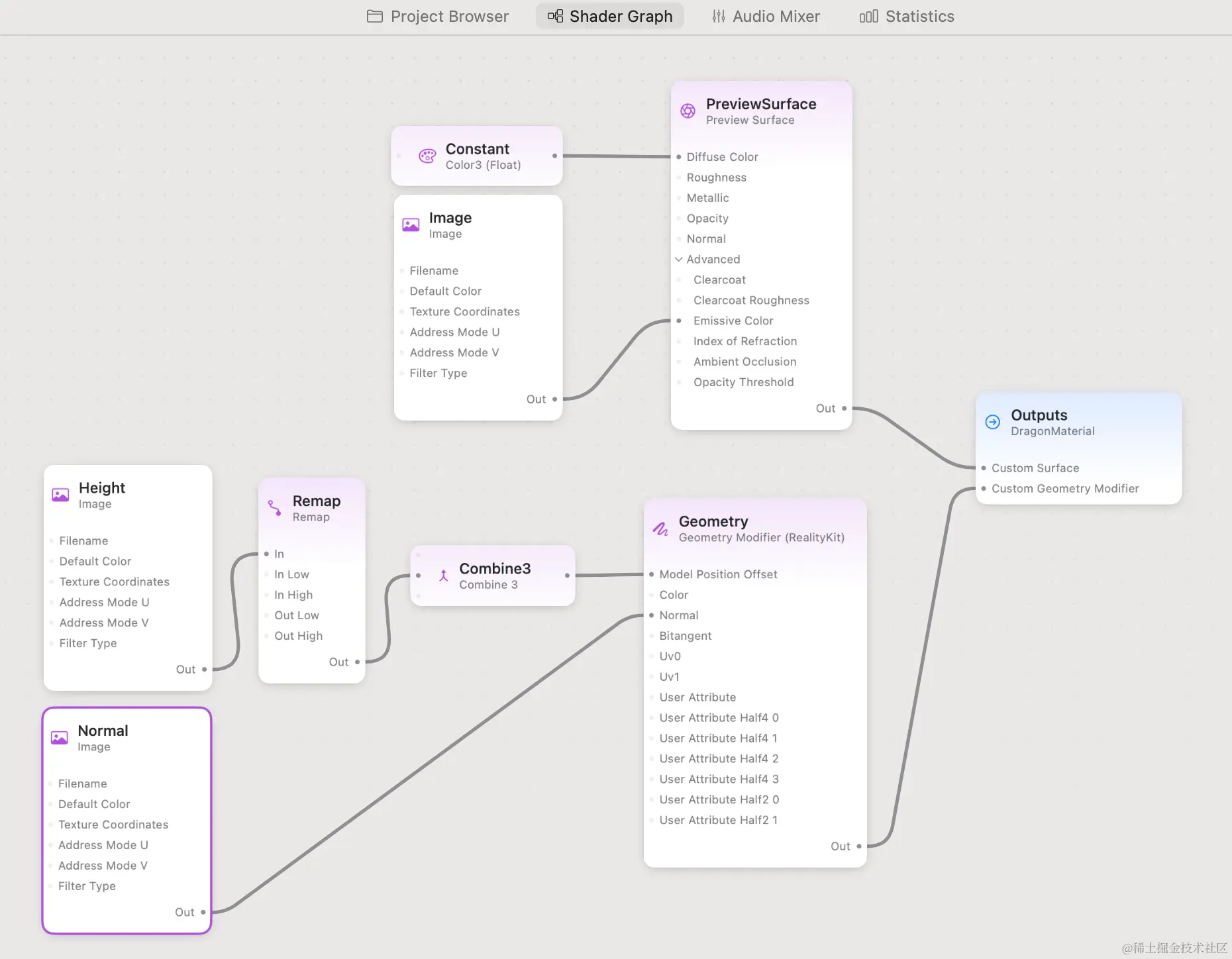Click Clearcoat Roughness property

(x=751, y=300)
